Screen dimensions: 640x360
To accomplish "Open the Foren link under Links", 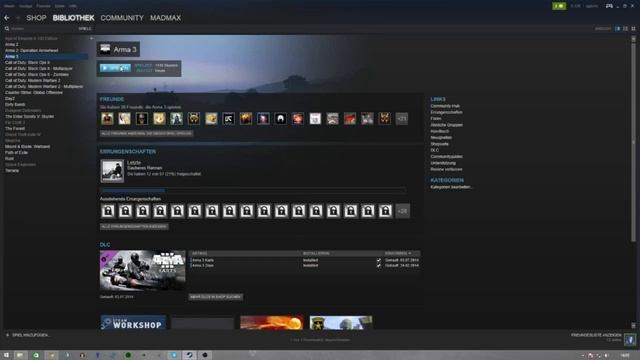I will 436,118.
